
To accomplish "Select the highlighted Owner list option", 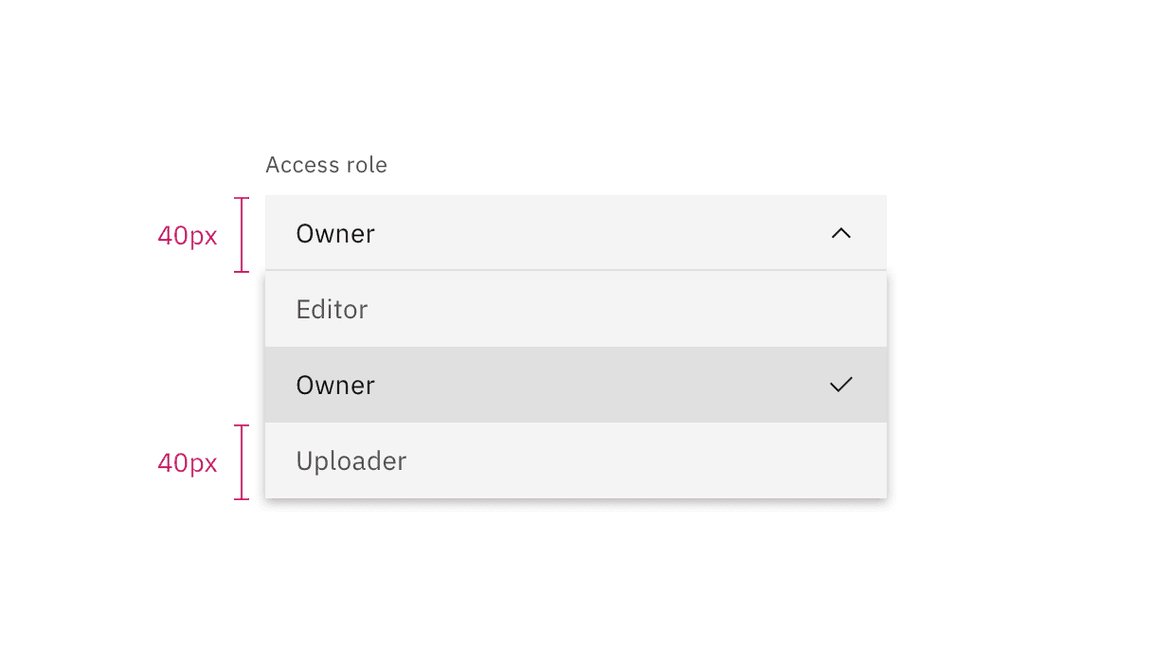I will pos(575,385).
